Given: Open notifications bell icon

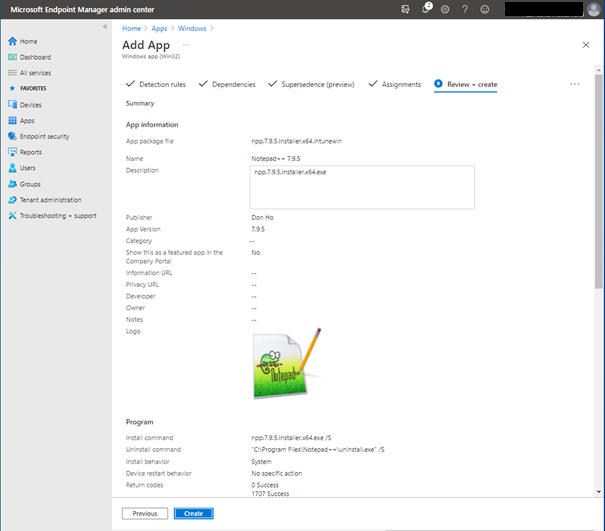Looking at the screenshot, I should [426, 9].
